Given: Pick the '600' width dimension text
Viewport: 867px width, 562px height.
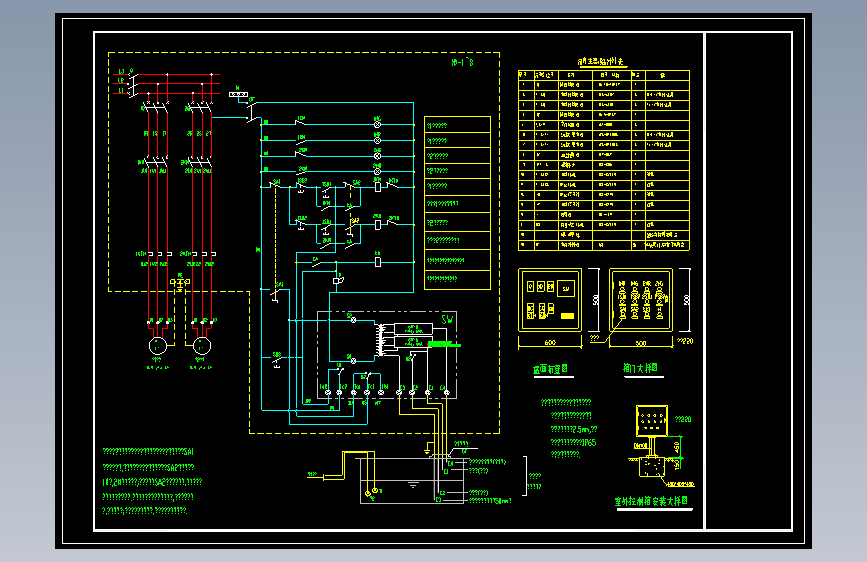Looking at the screenshot, I should point(550,343).
